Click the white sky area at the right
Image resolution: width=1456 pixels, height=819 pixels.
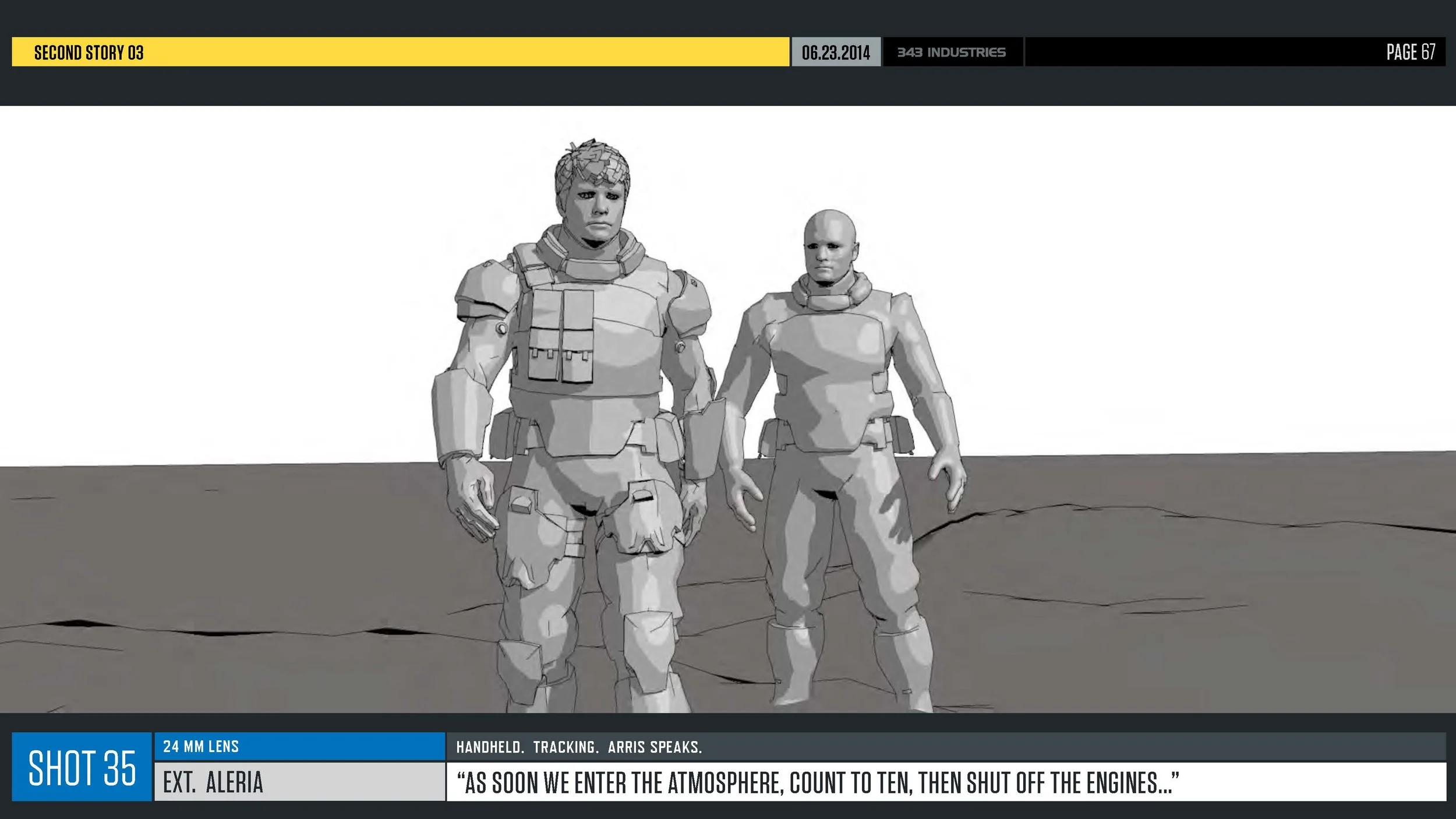1223,262
